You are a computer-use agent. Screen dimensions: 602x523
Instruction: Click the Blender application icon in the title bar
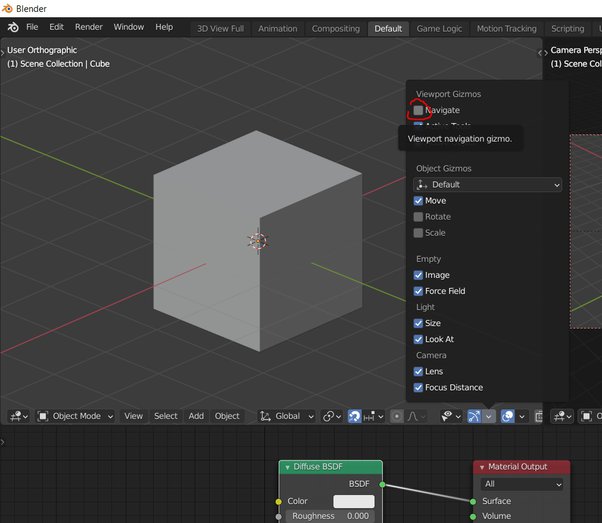(x=7, y=8)
